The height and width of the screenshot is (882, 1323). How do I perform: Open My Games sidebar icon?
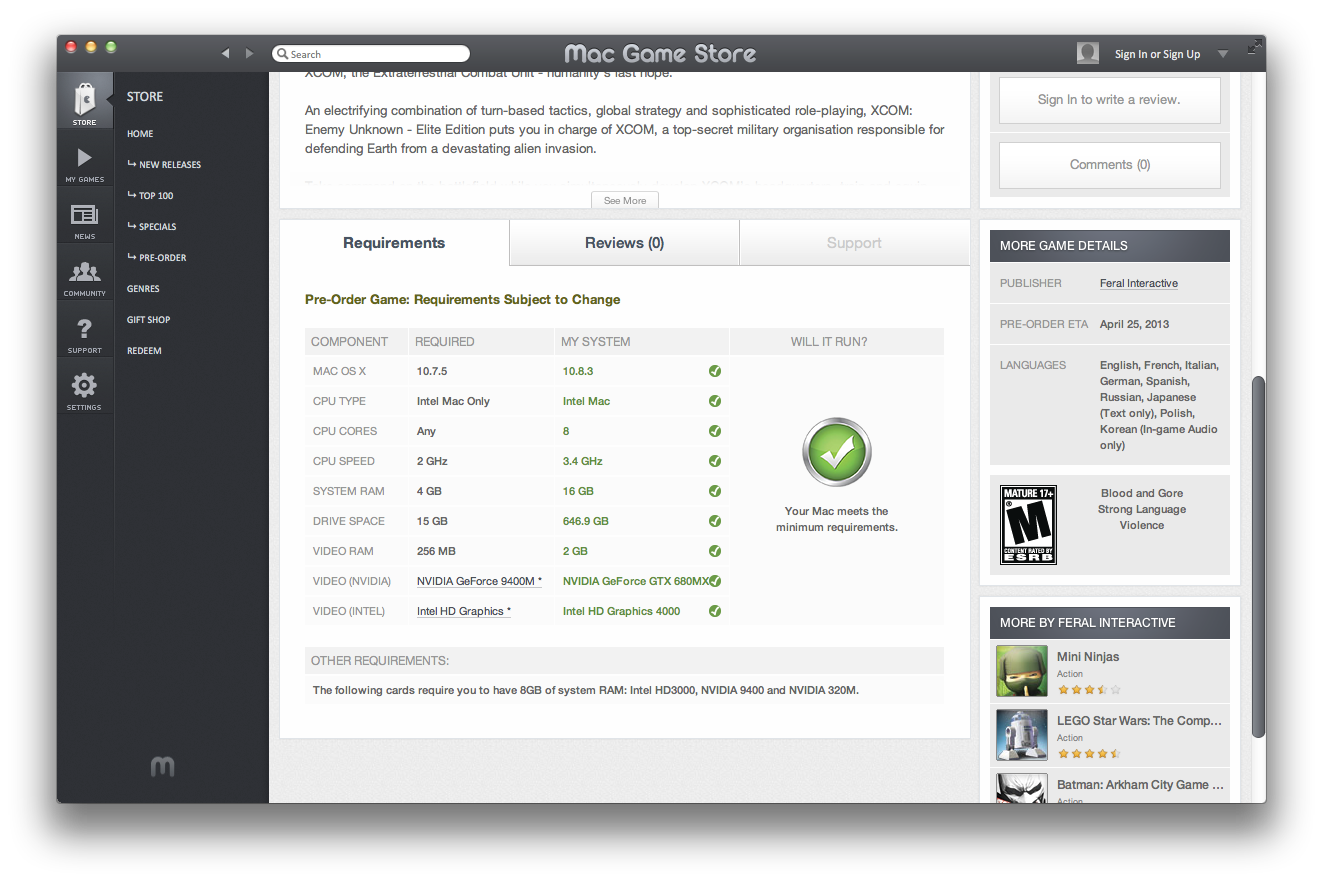(85, 163)
